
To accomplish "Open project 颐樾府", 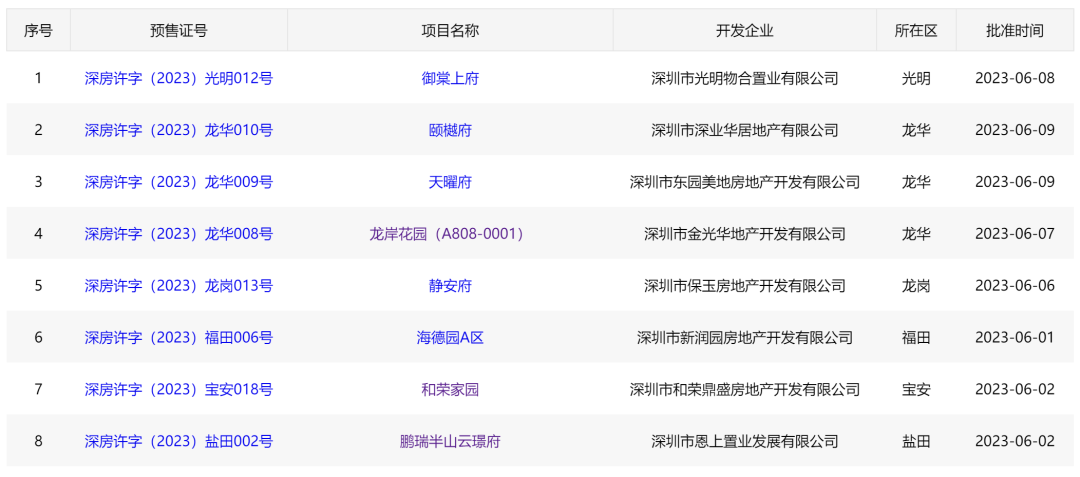I will click(x=450, y=130).
